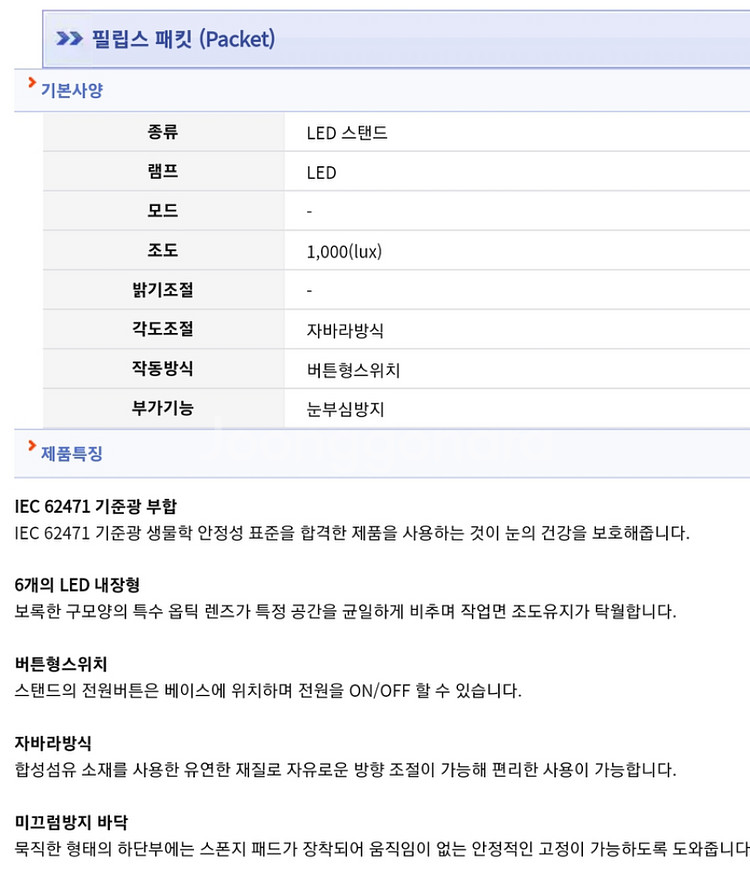Click the 작동방식 row label
This screenshot has height=889, width=750.
point(163,369)
